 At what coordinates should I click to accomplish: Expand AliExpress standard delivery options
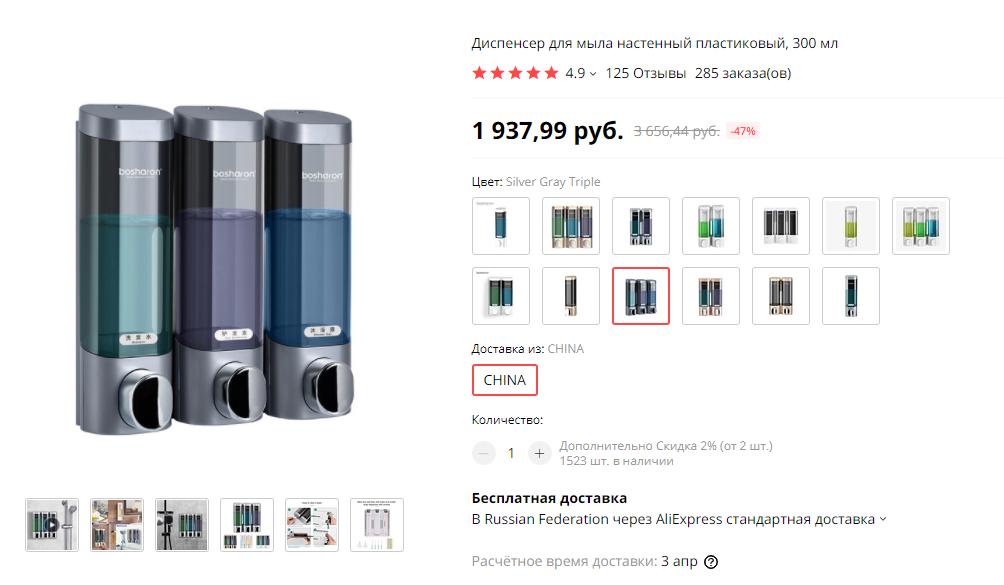pos(883,519)
